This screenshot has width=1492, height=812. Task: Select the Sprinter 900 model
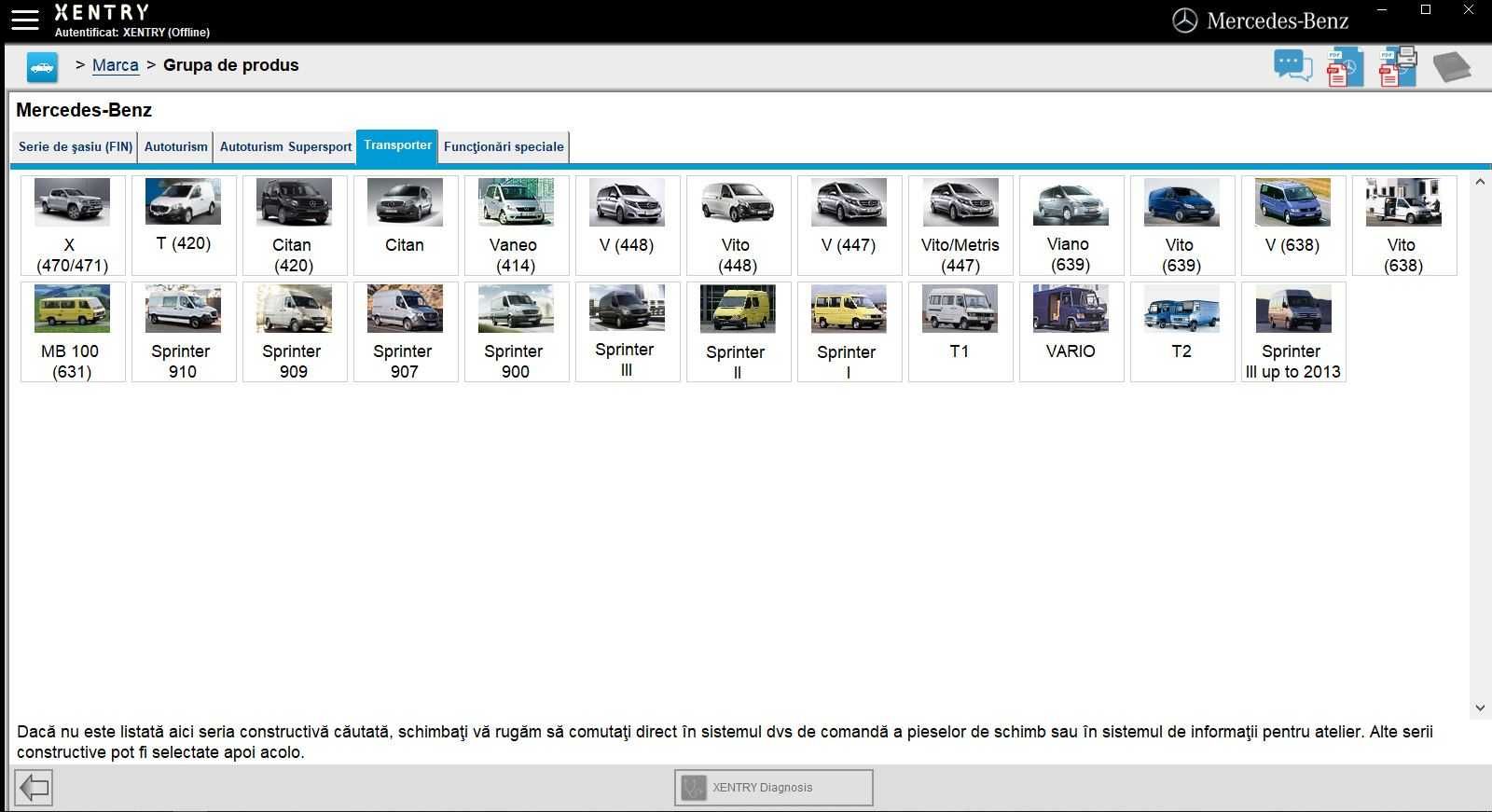pos(517,332)
